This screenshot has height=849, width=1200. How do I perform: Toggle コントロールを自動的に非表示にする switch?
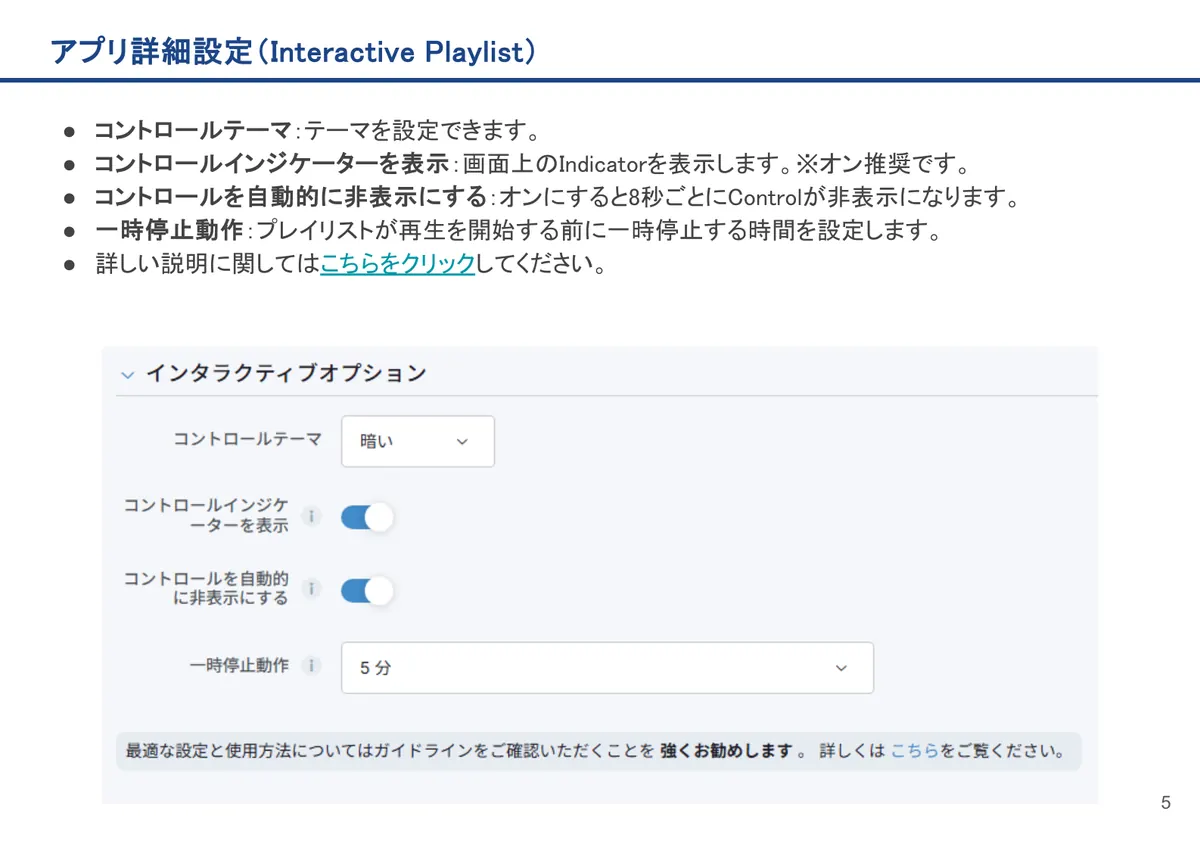point(367,590)
